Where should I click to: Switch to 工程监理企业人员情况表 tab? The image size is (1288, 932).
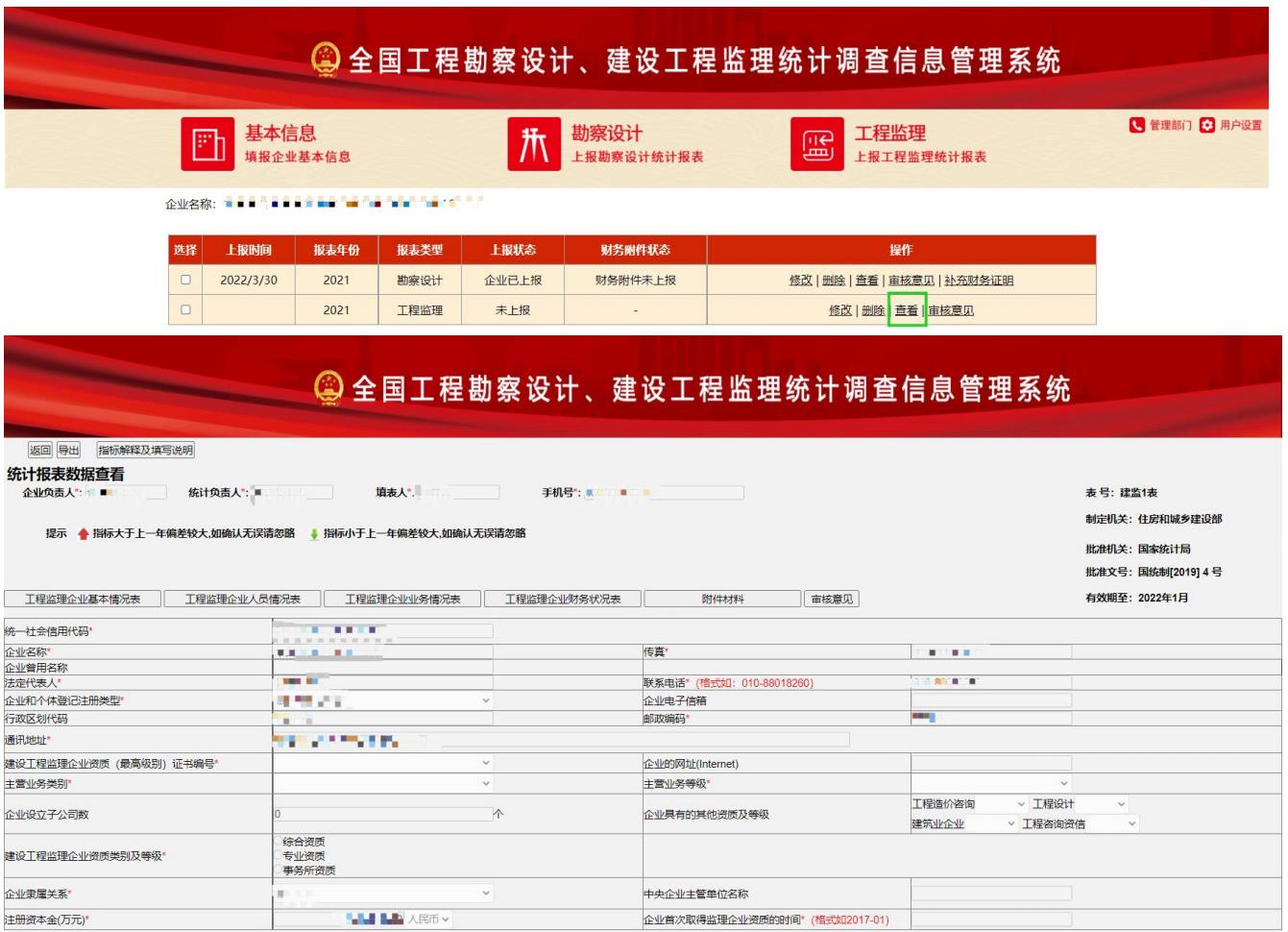coord(242,600)
